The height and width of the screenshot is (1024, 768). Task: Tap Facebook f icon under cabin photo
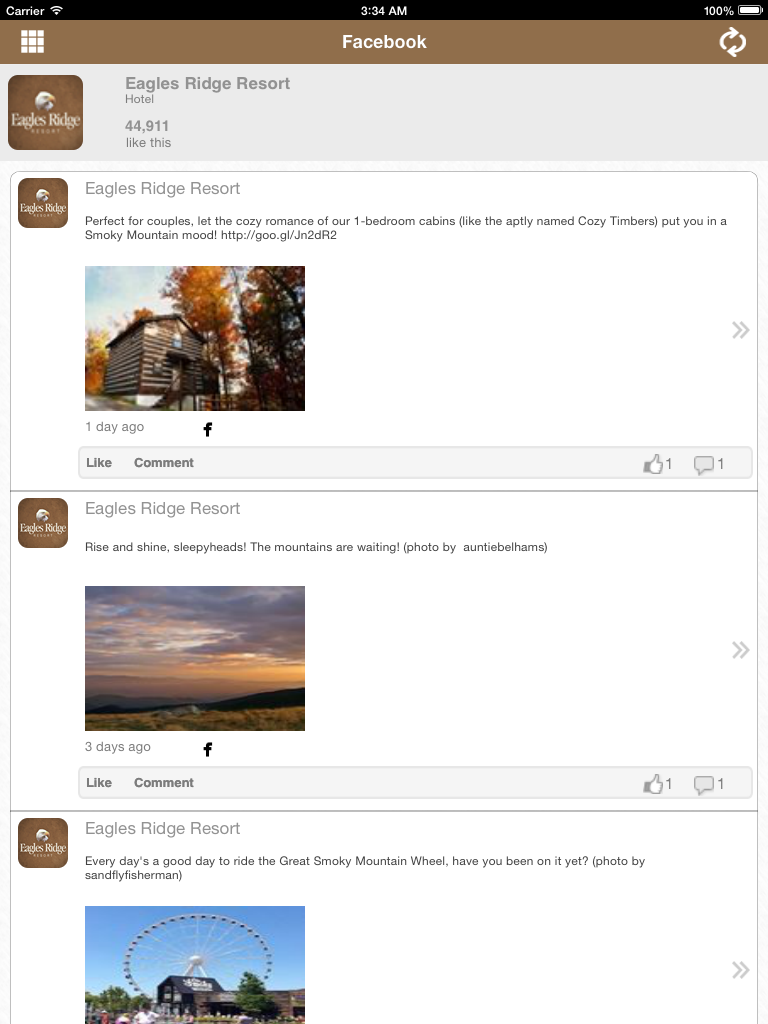pyautogui.click(x=208, y=429)
